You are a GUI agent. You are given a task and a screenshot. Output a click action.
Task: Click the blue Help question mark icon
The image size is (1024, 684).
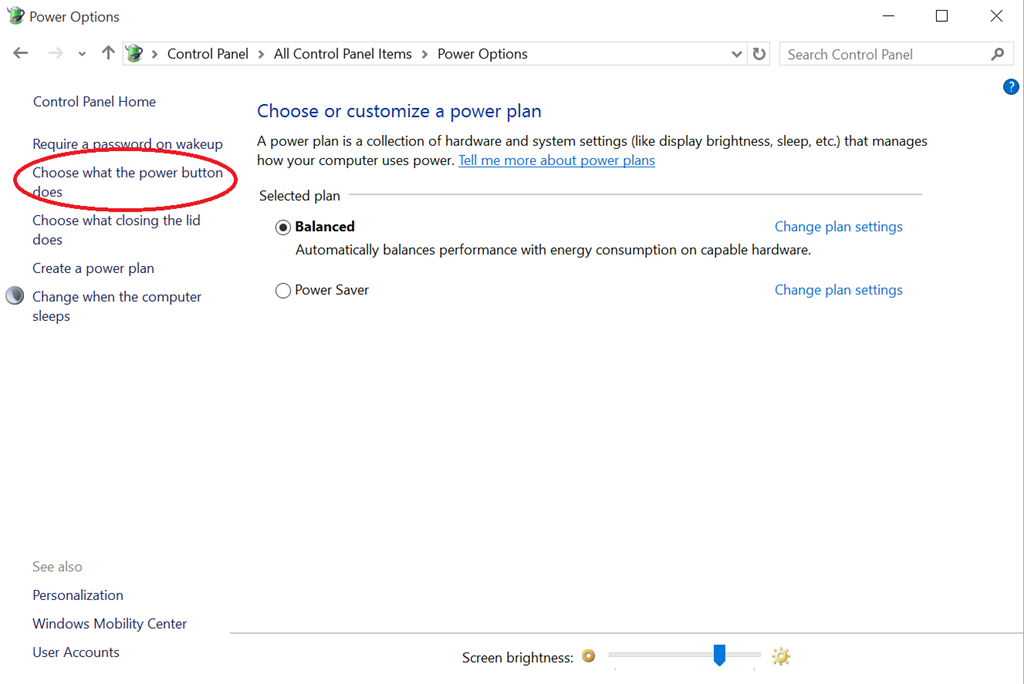1010,87
